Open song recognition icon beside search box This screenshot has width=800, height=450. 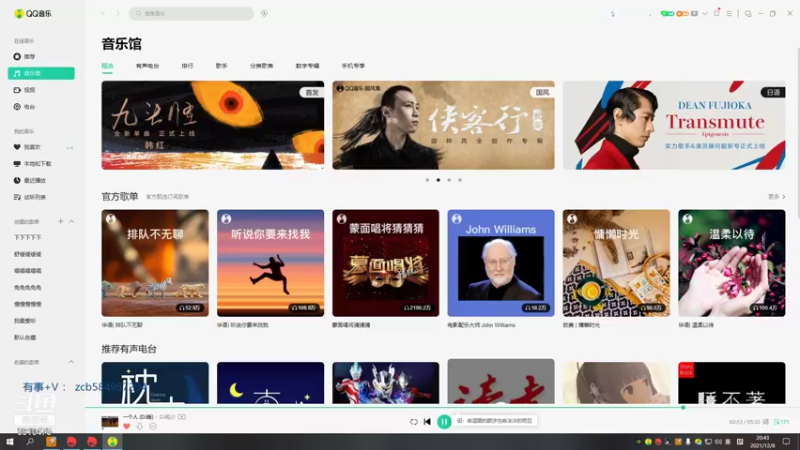[264, 13]
